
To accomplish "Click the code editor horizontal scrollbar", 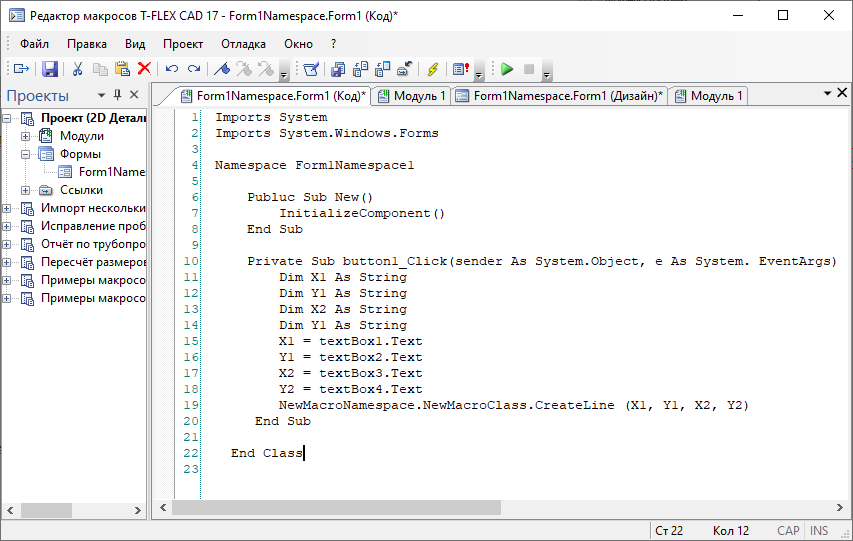I will pyautogui.click(x=500, y=508).
